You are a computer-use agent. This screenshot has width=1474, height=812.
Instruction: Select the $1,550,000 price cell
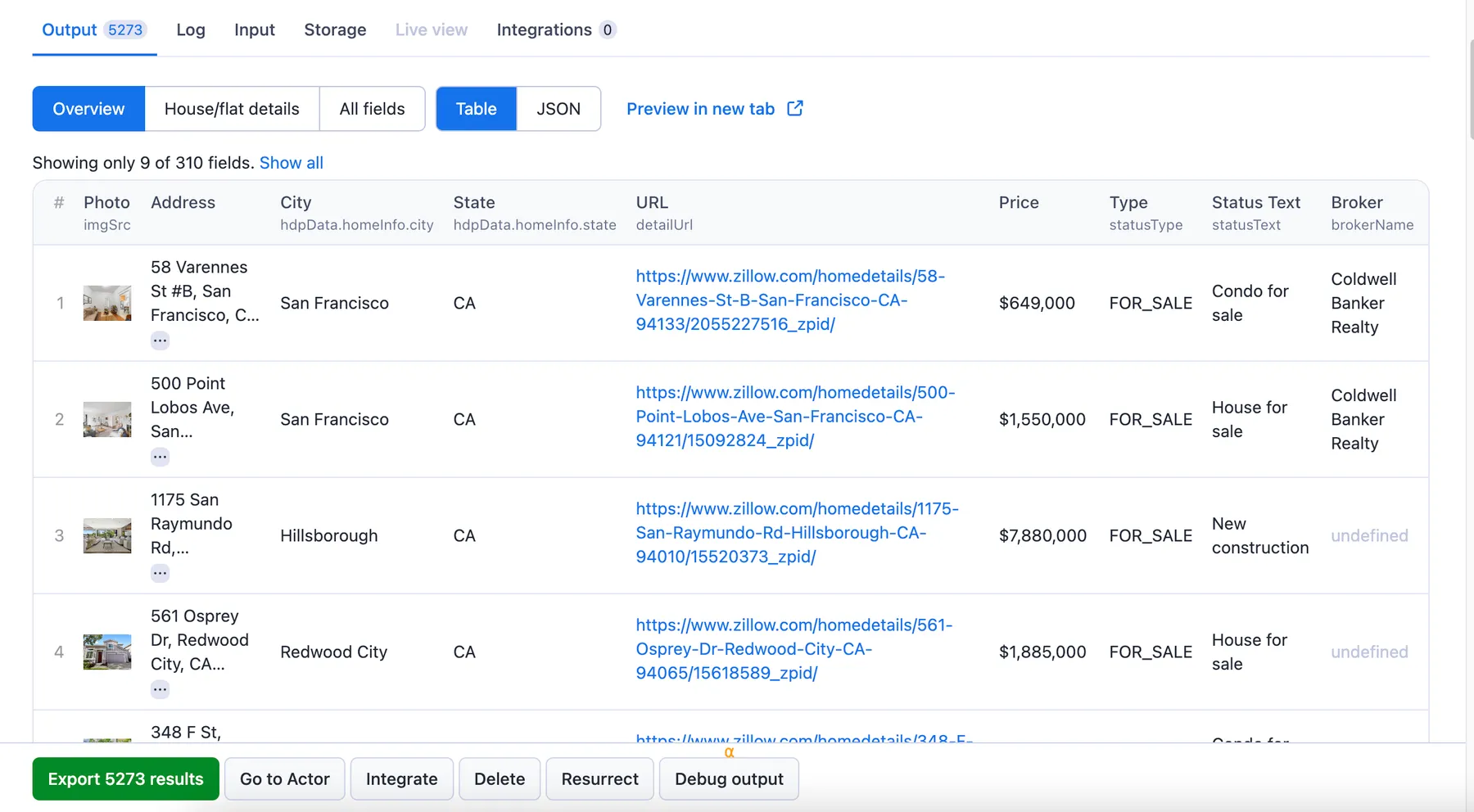pyautogui.click(x=1042, y=419)
